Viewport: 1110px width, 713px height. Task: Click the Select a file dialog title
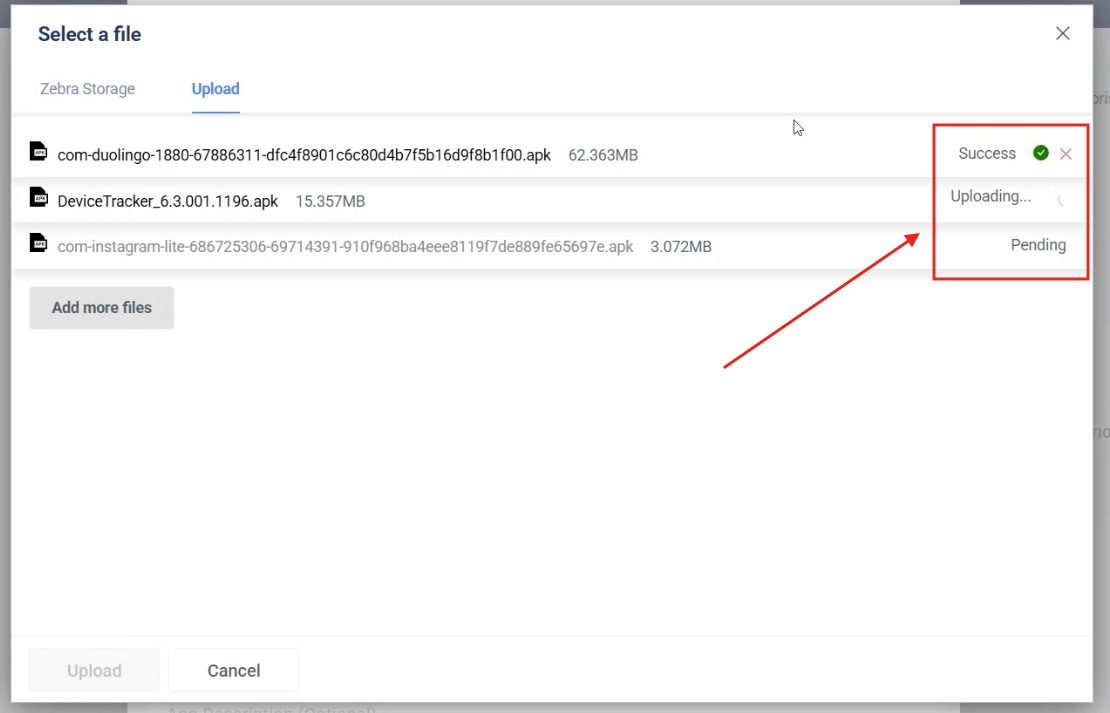89,34
